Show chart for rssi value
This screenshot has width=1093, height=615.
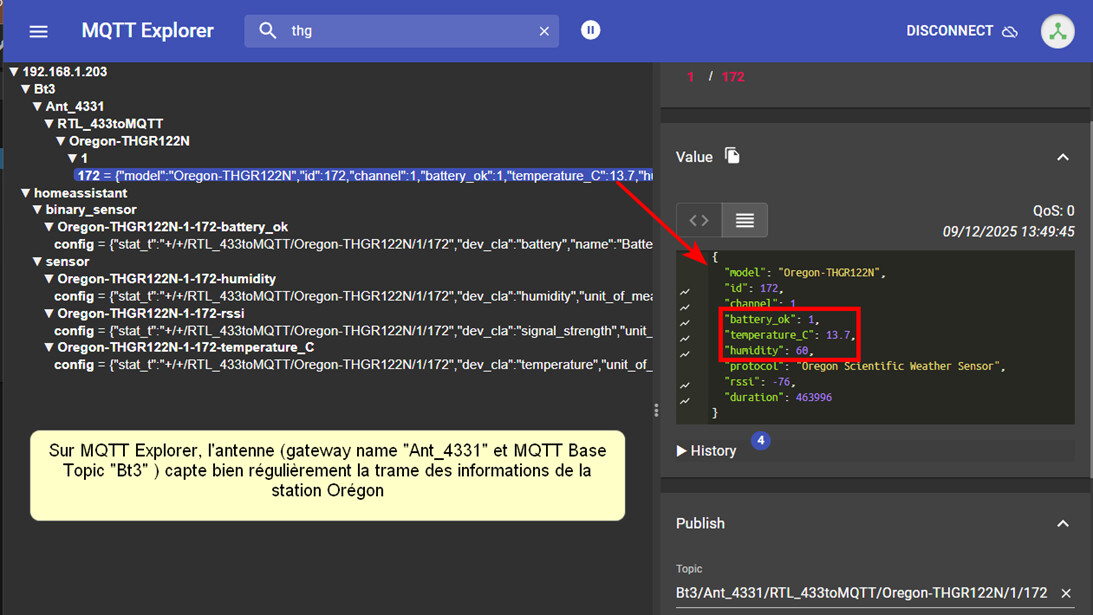(x=685, y=385)
